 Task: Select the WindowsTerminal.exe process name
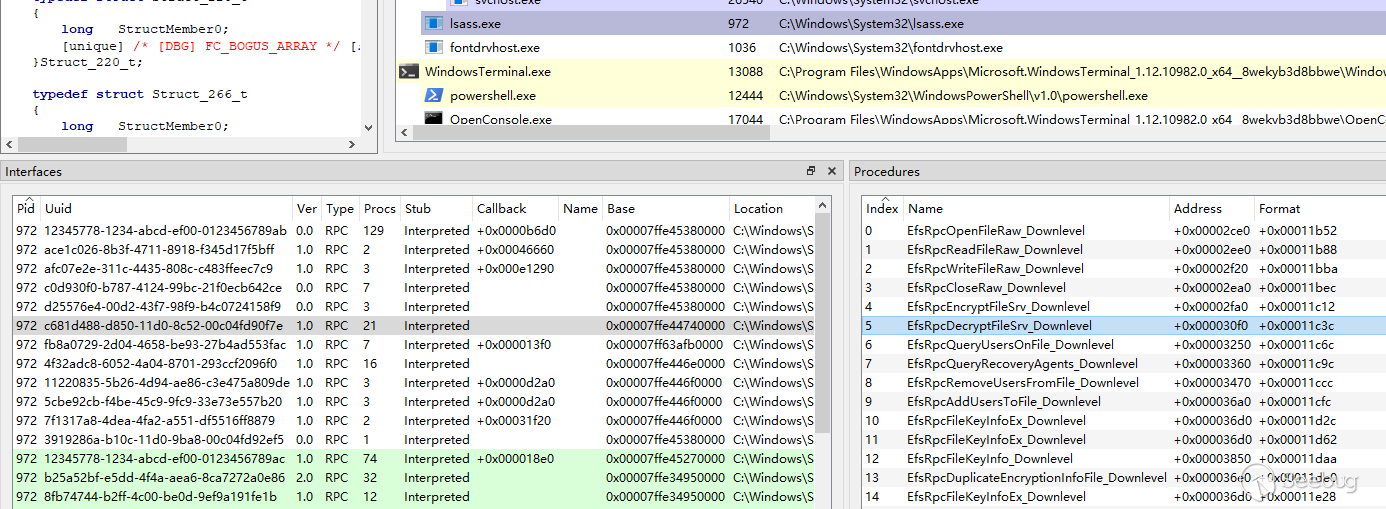tap(488, 71)
